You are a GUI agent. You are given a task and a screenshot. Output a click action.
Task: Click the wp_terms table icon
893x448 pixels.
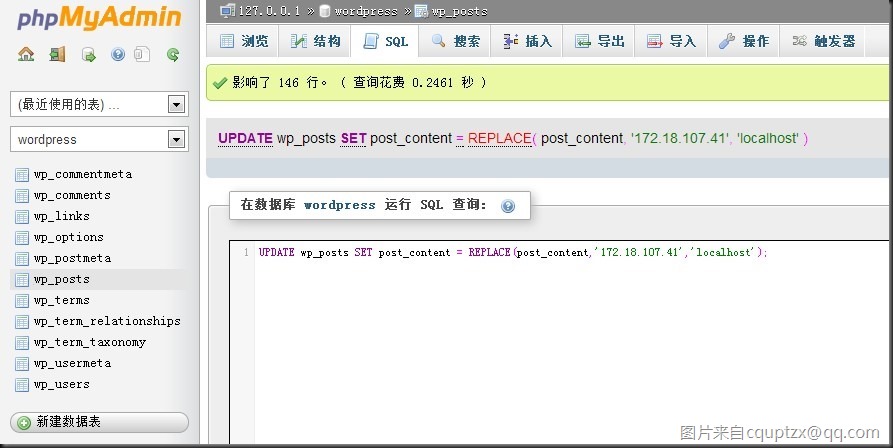pos(22,301)
